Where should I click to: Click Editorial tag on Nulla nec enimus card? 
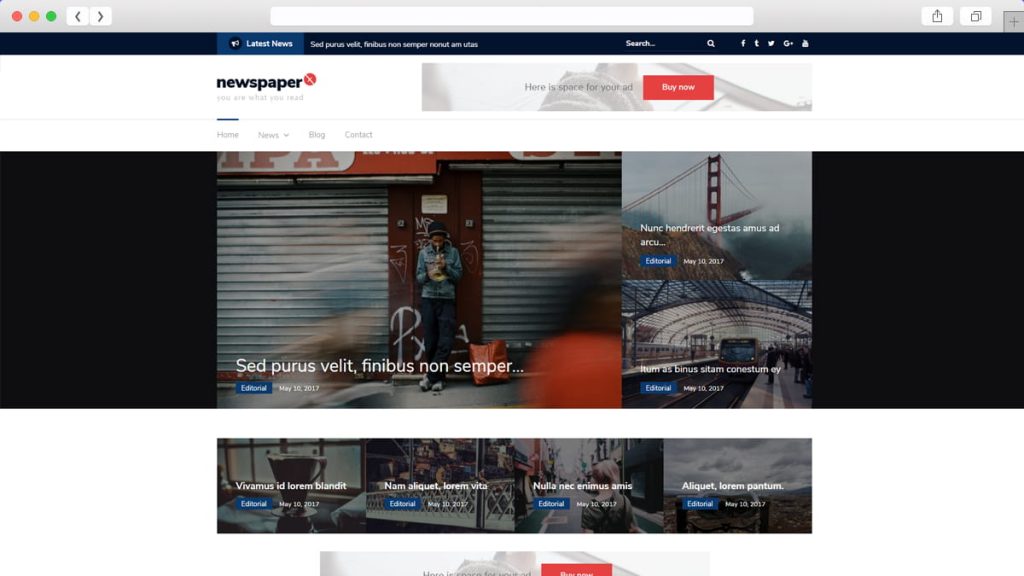pyautogui.click(x=551, y=504)
